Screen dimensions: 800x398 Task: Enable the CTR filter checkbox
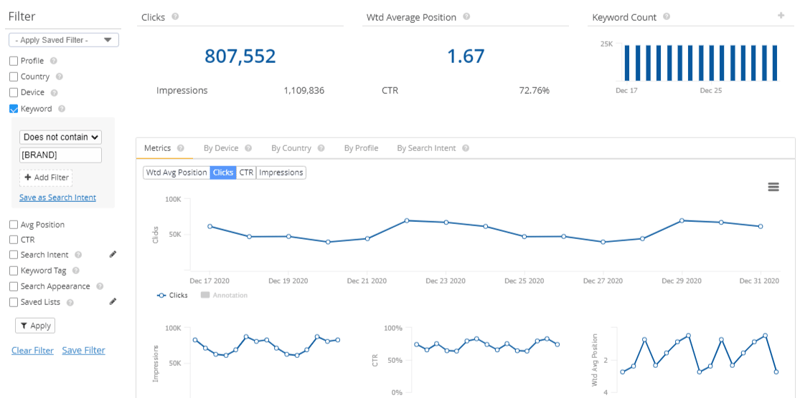(14, 239)
